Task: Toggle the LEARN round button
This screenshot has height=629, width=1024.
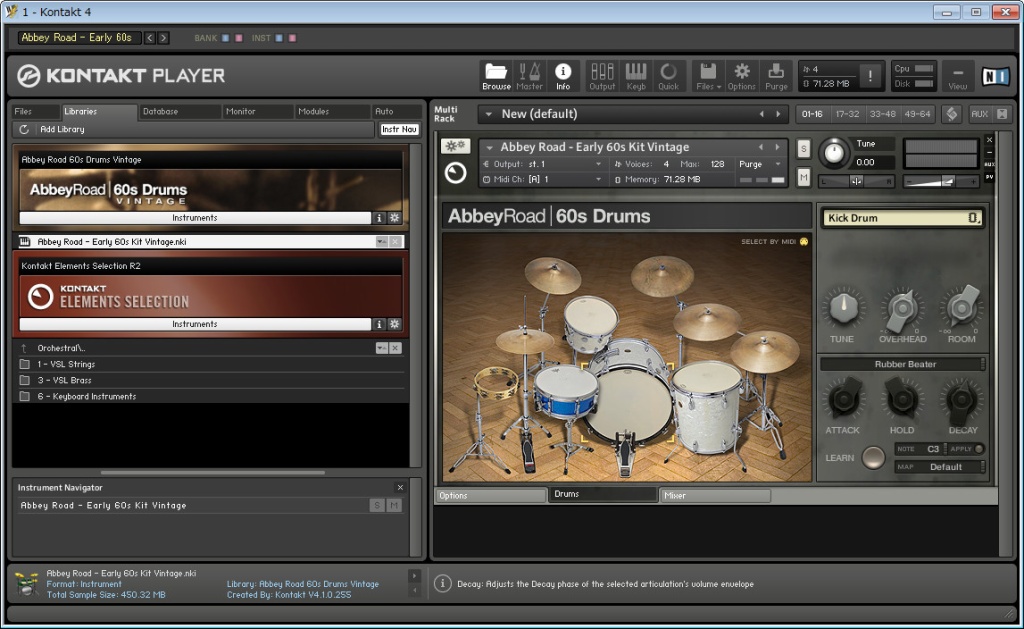Action: (873, 457)
